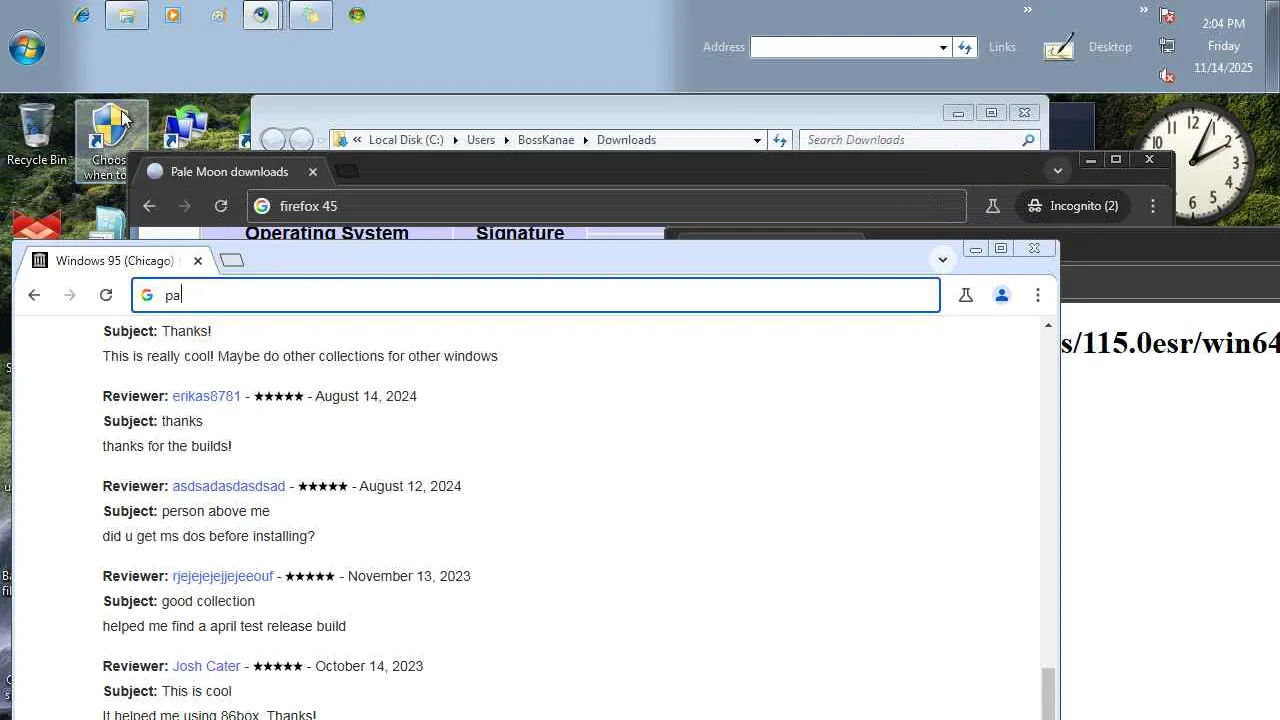Open Chrome Labs flask in front window
This screenshot has height=720, width=1280.
click(x=966, y=295)
